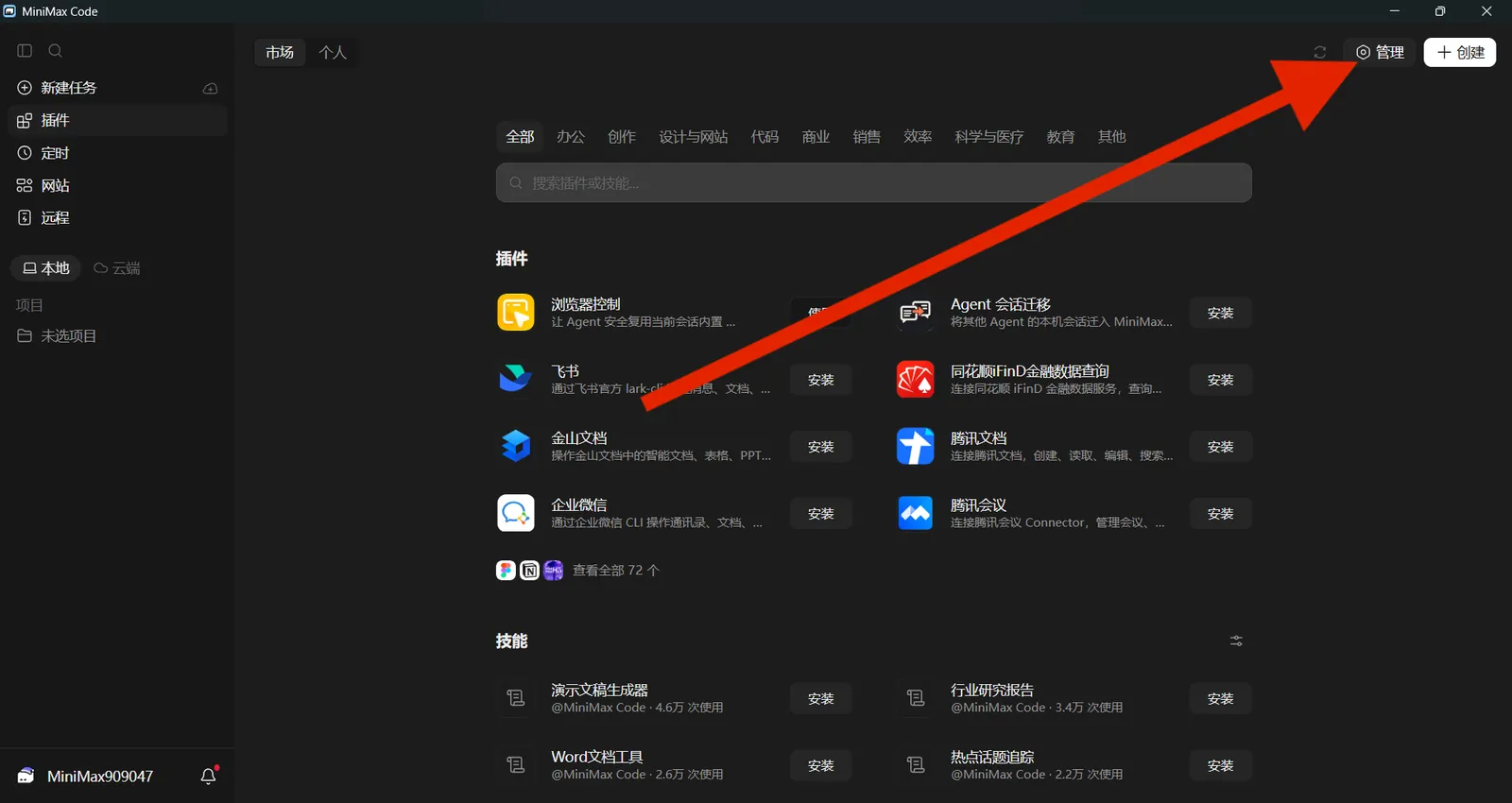Install the 行业研究报告 skill
1512x803 pixels.
(1221, 699)
